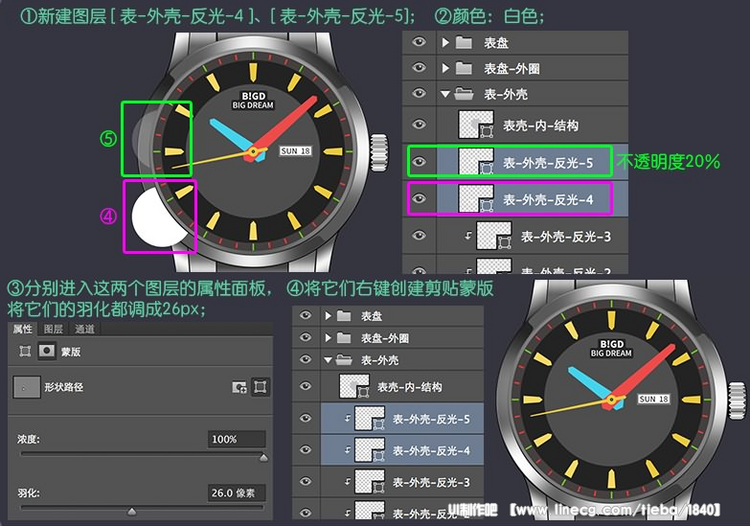The width and height of the screenshot is (750, 526).
Task: Click 表盘-外圈 folder icon in bottom layers panel
Action: coord(344,338)
